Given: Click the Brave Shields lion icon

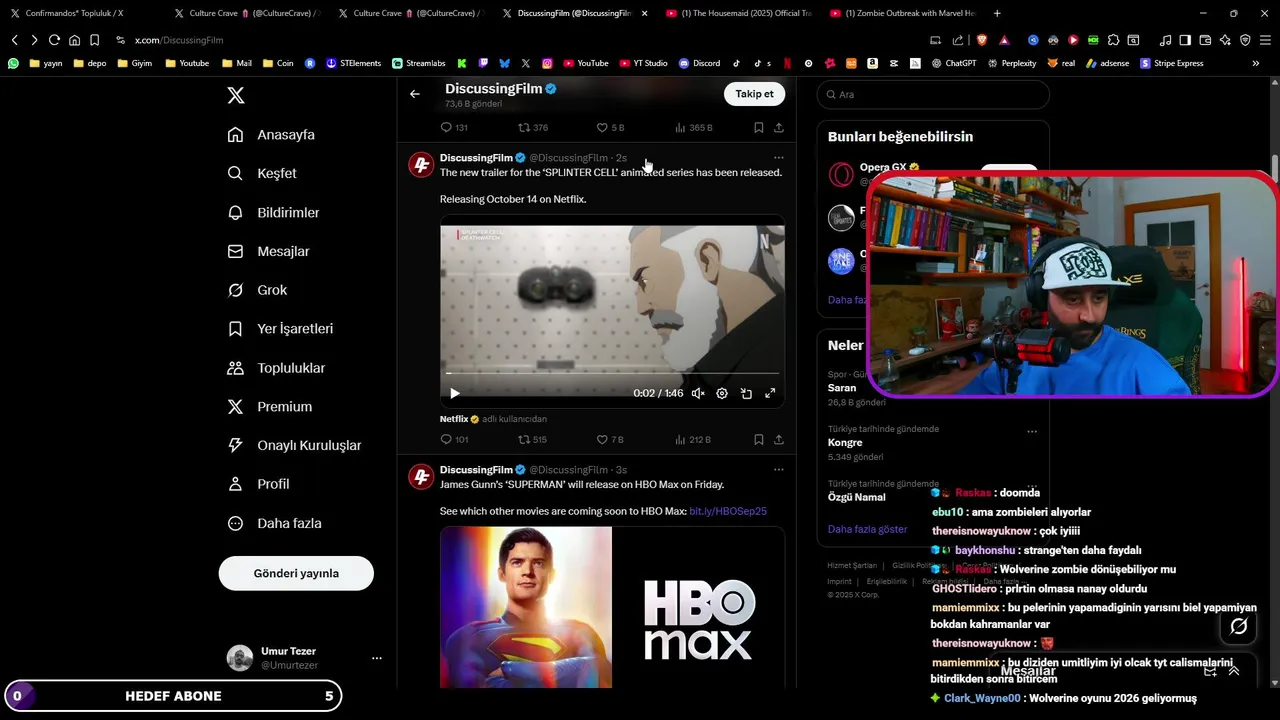Looking at the screenshot, I should (981, 40).
